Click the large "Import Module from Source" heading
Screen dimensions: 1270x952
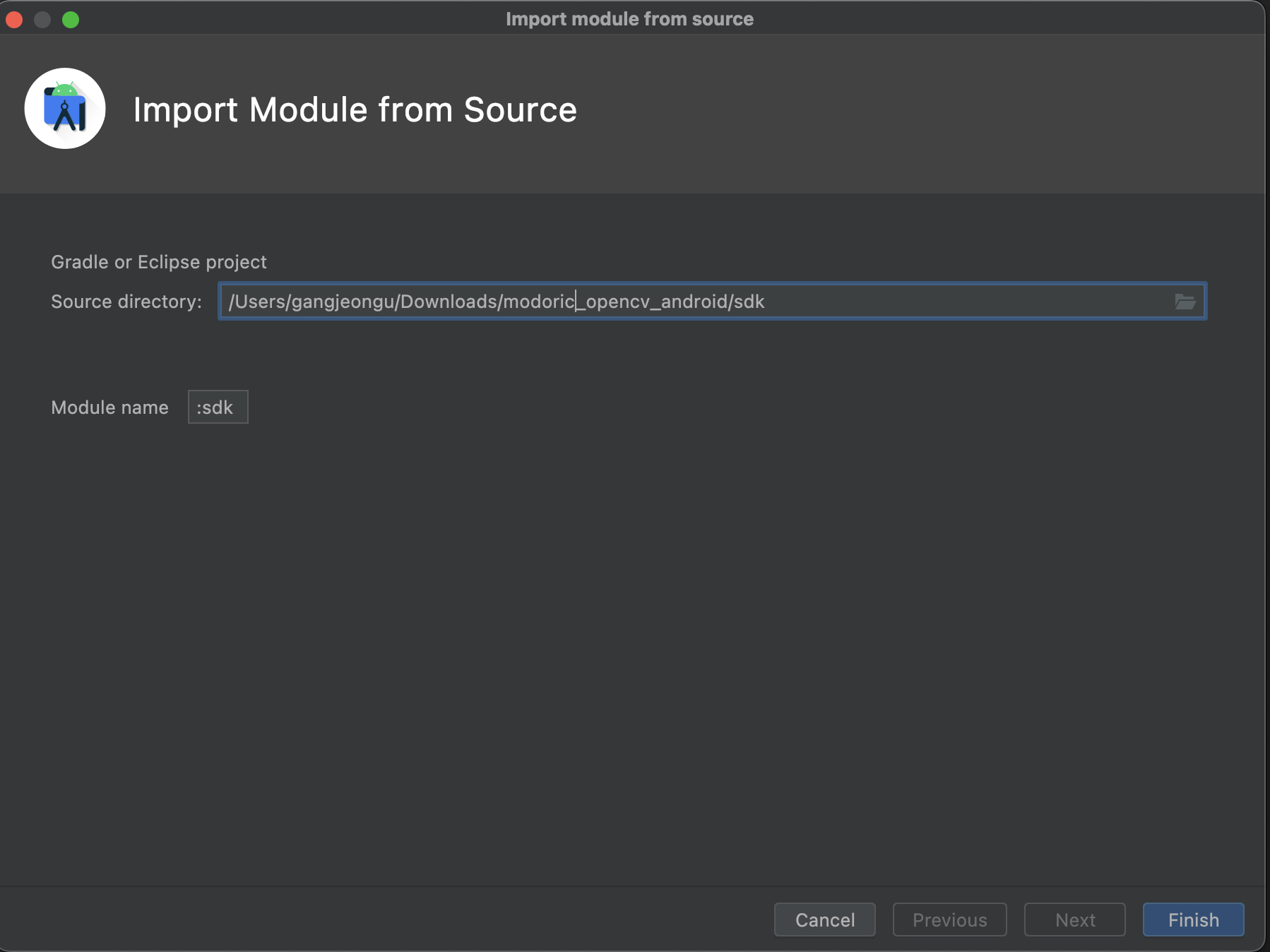click(x=355, y=110)
